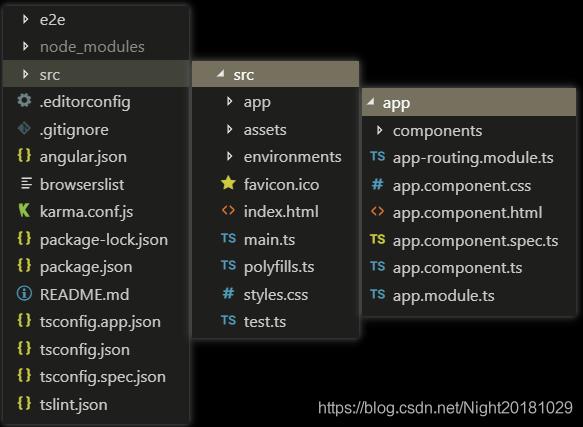583x427 pixels.
Task: Expand the e2e folder arrow
Action: click(x=25, y=19)
